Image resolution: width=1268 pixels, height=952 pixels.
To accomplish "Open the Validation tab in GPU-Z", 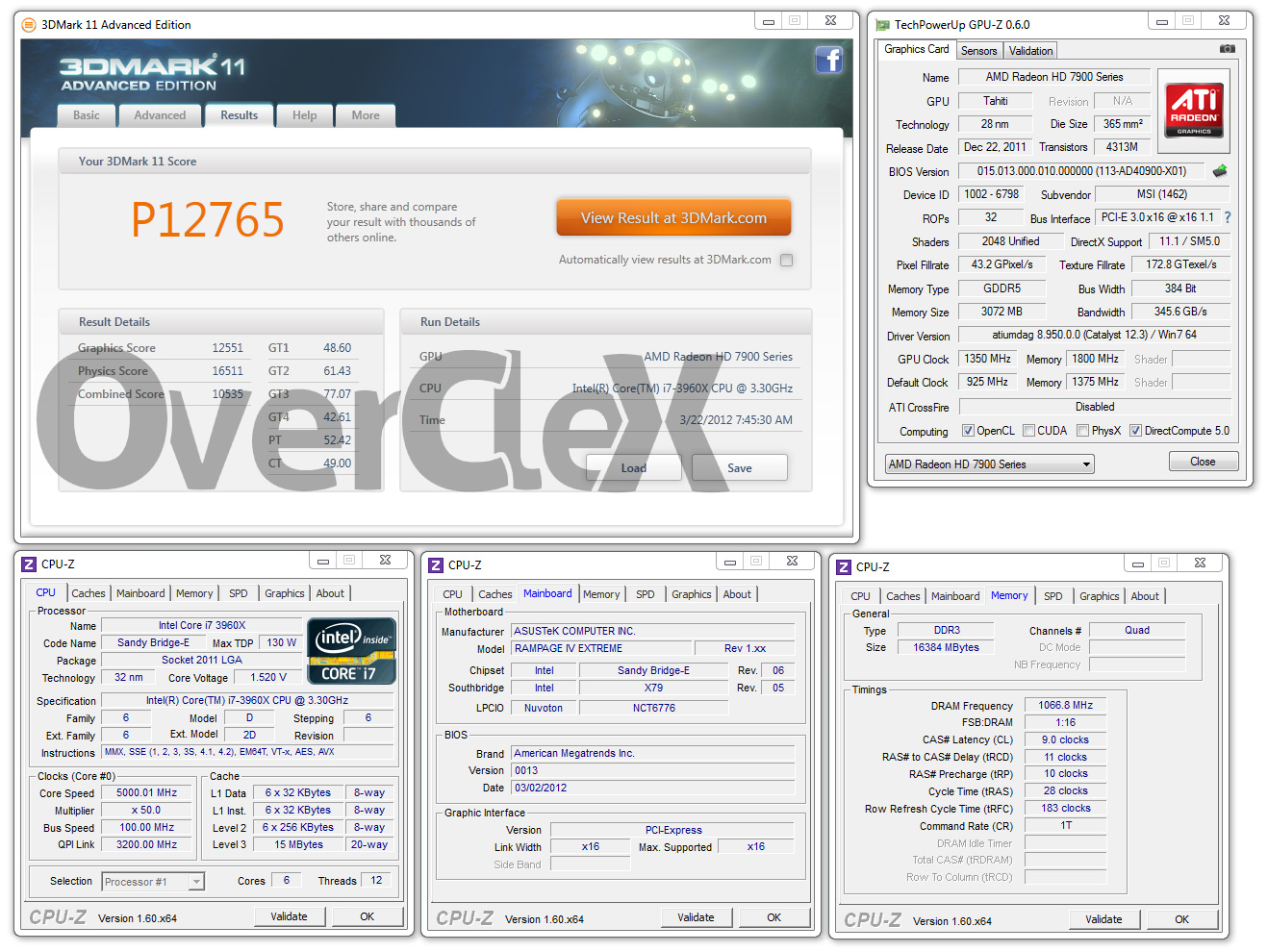I will (x=1031, y=51).
